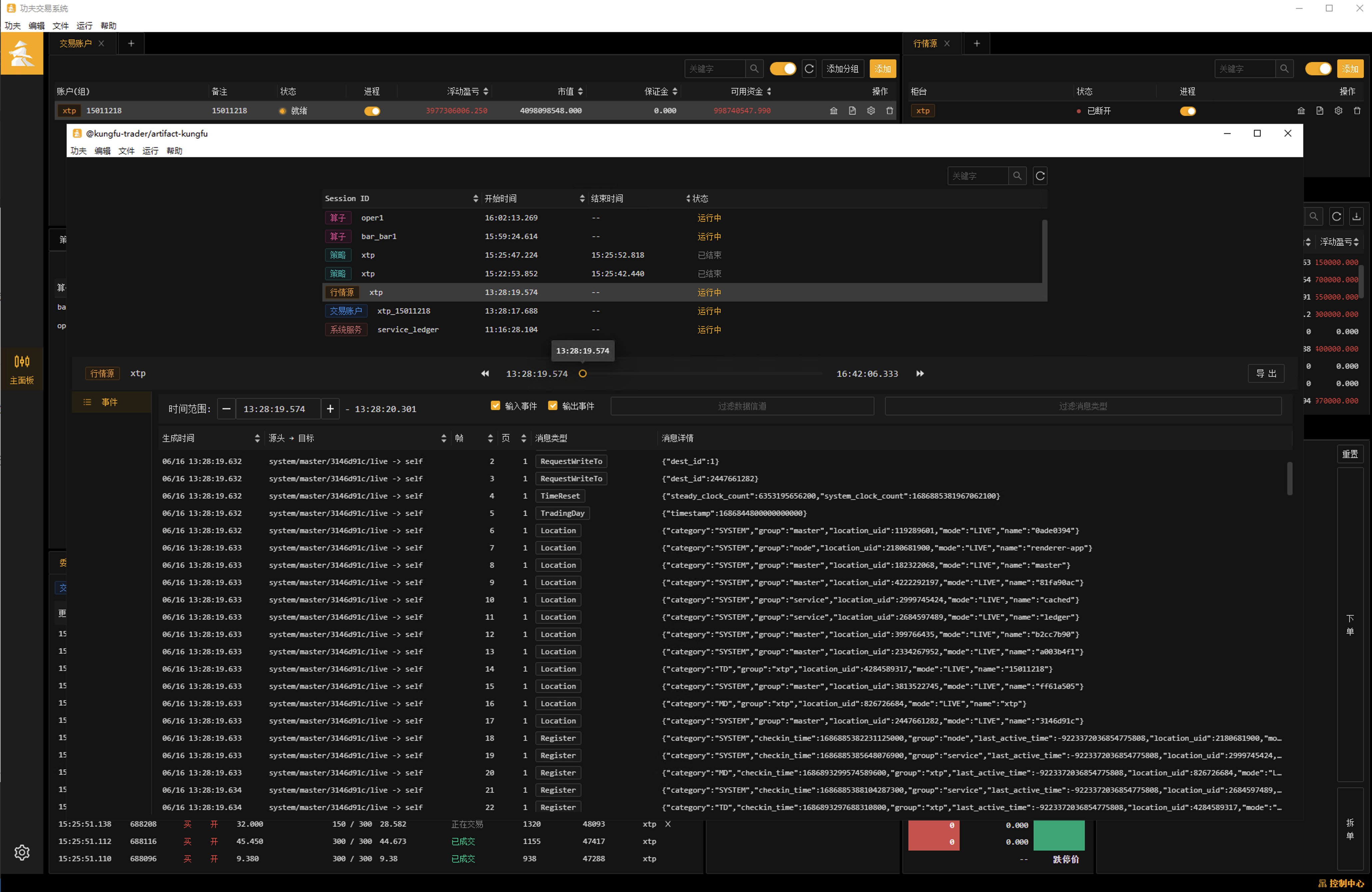Click search icon in session keyword box
Viewport: 1372px width, 892px height.
click(1017, 176)
